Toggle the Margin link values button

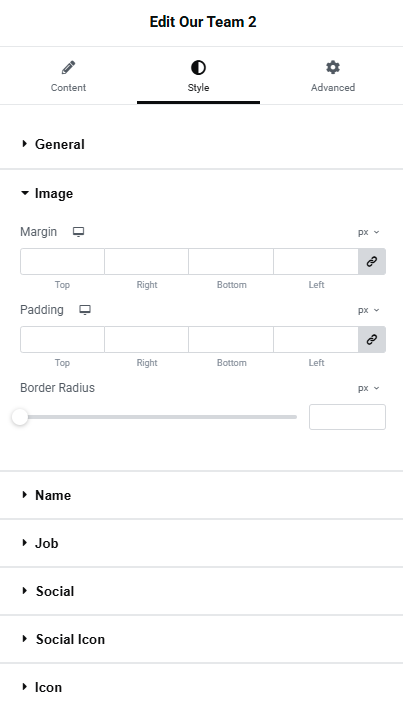point(372,261)
